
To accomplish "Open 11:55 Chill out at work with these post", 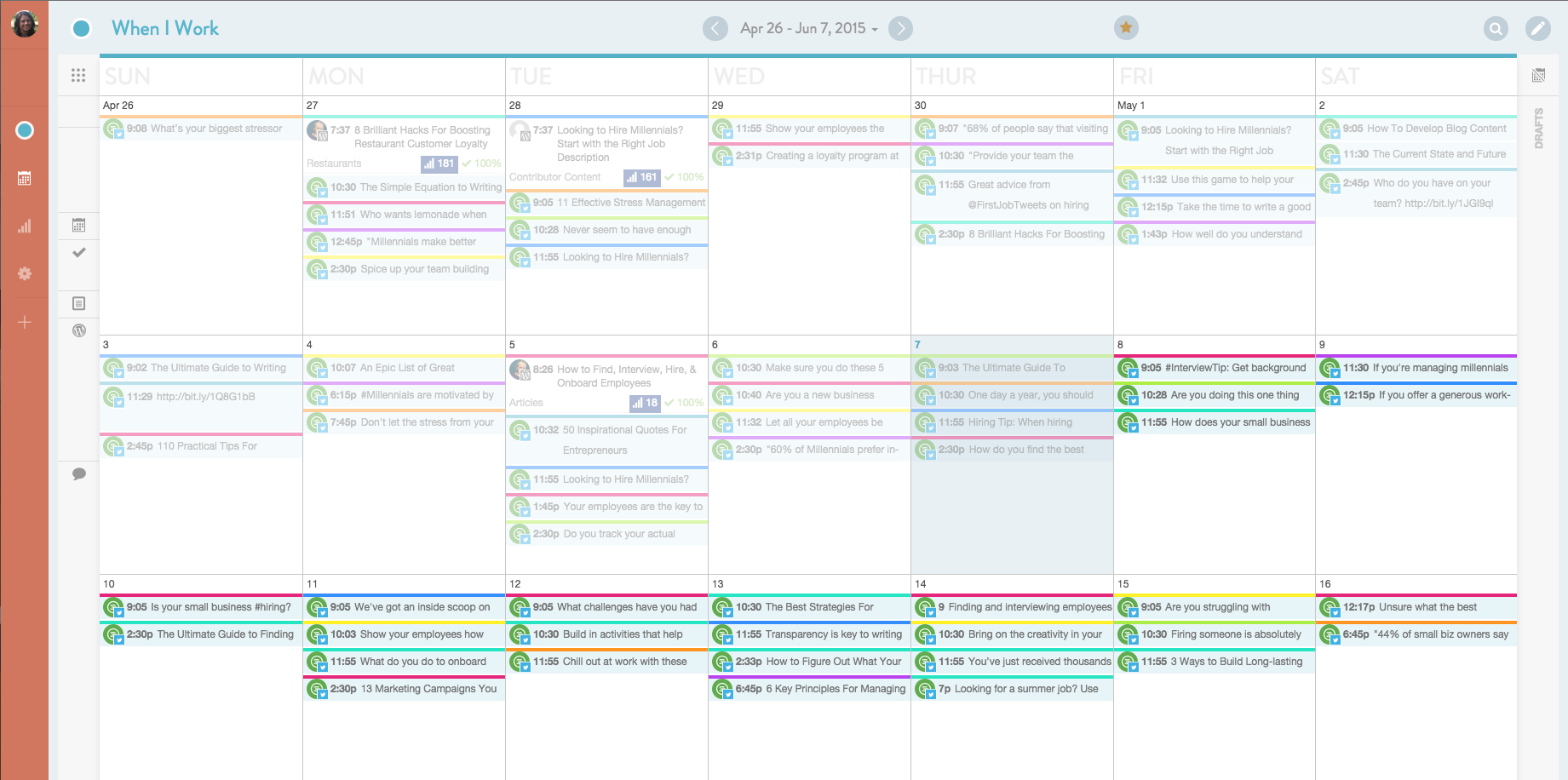I will pyautogui.click(x=607, y=662).
